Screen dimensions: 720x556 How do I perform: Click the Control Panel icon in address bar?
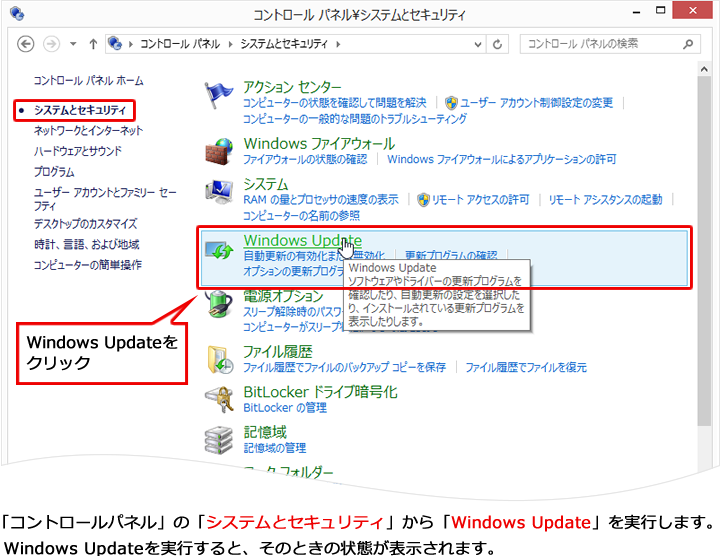[115, 44]
